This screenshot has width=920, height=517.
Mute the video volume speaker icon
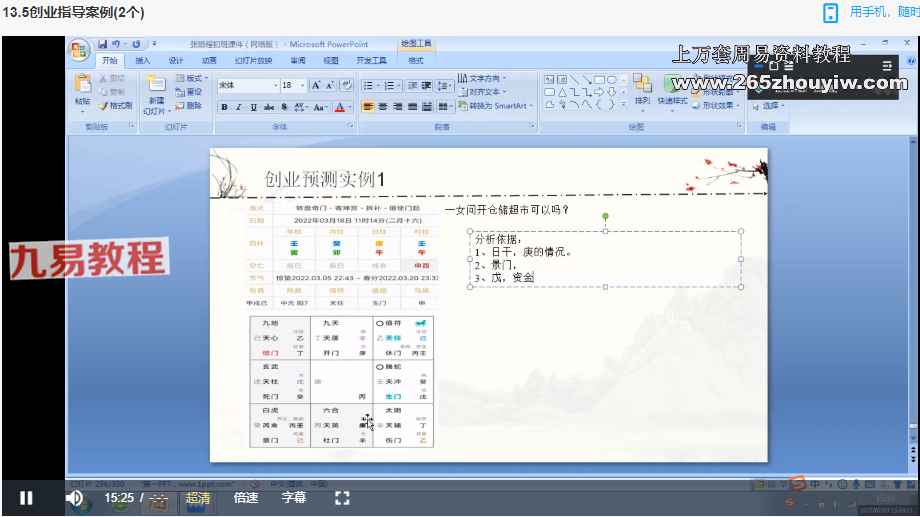[x=74, y=498]
